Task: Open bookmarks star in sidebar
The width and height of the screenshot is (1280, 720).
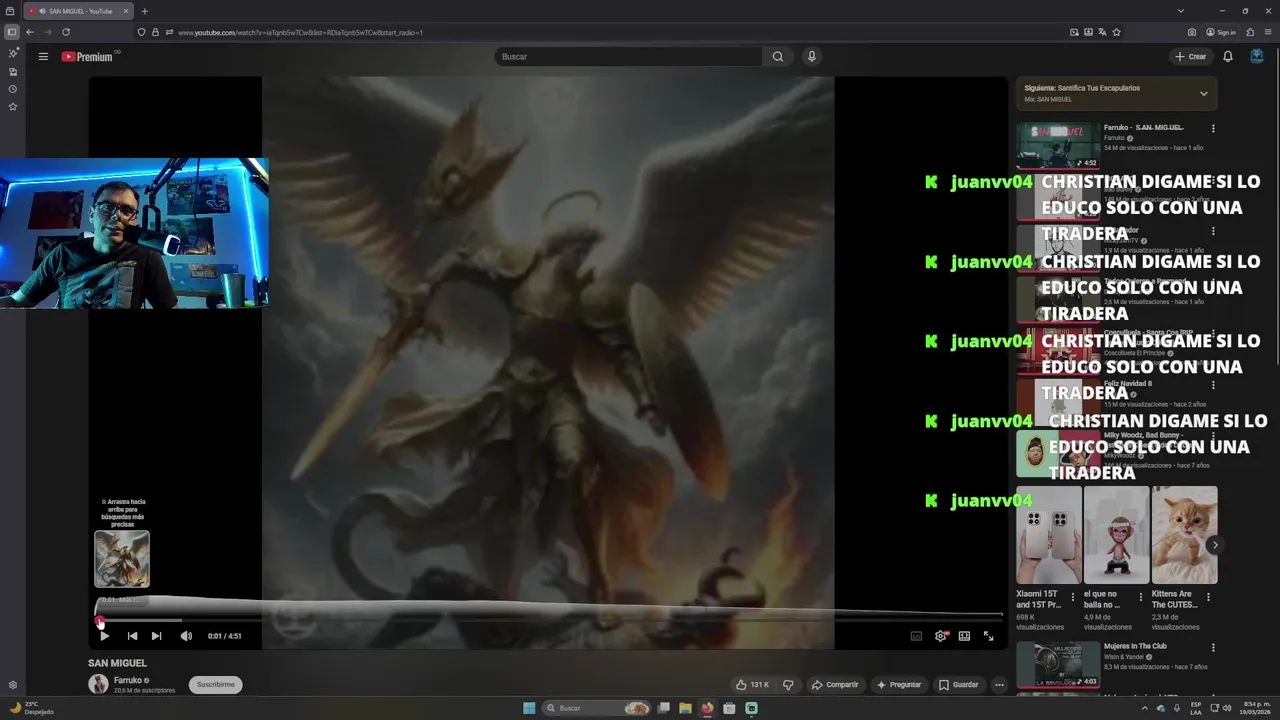Action: [x=13, y=106]
